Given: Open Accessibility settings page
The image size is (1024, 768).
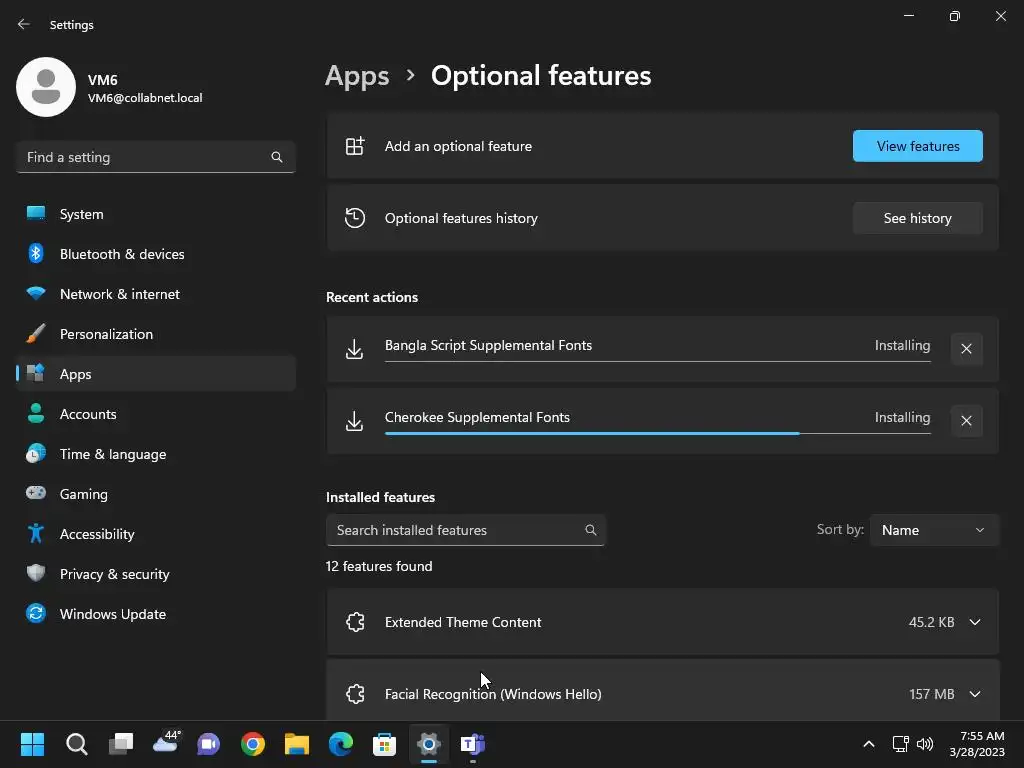Looking at the screenshot, I should pos(96,534).
